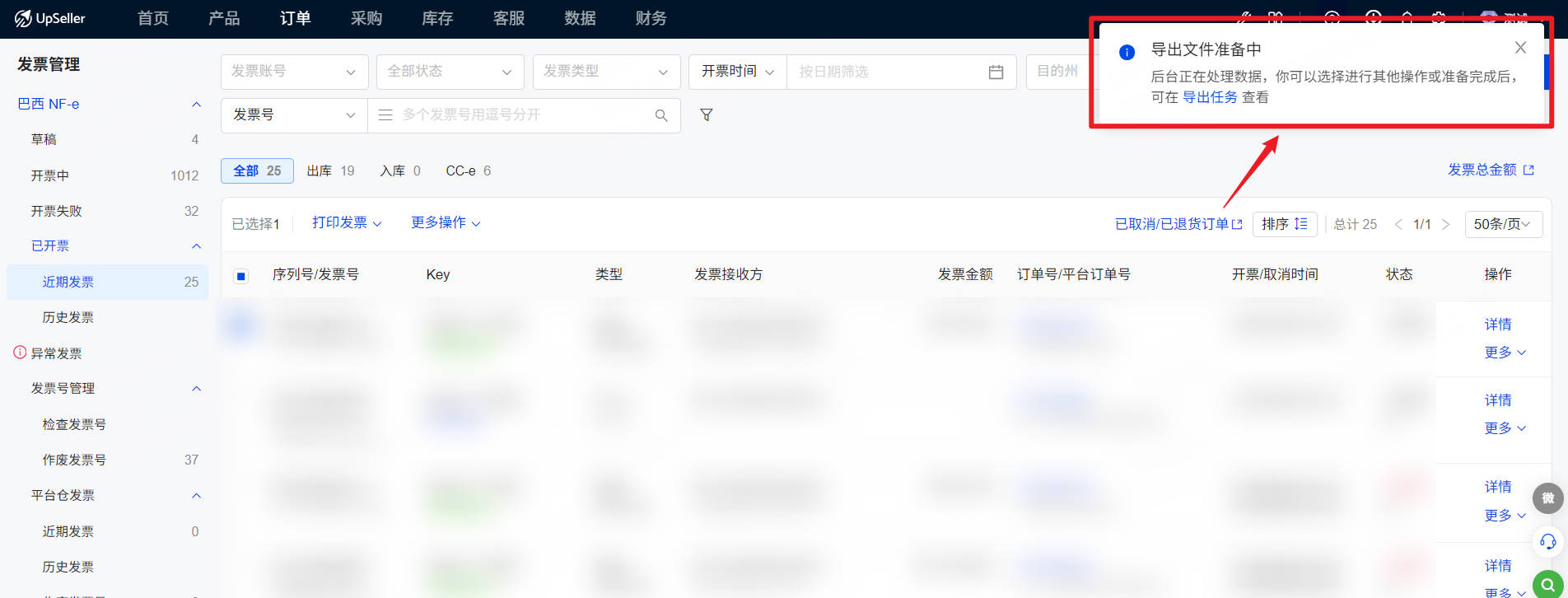Image resolution: width=1568 pixels, height=598 pixels.
Task: Click the batch-input list icon beside 多个发票号
Action: (385, 115)
